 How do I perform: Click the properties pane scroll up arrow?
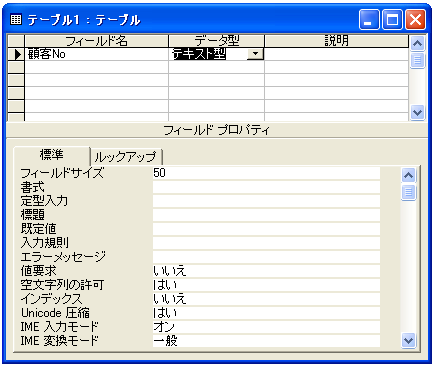(x=409, y=175)
